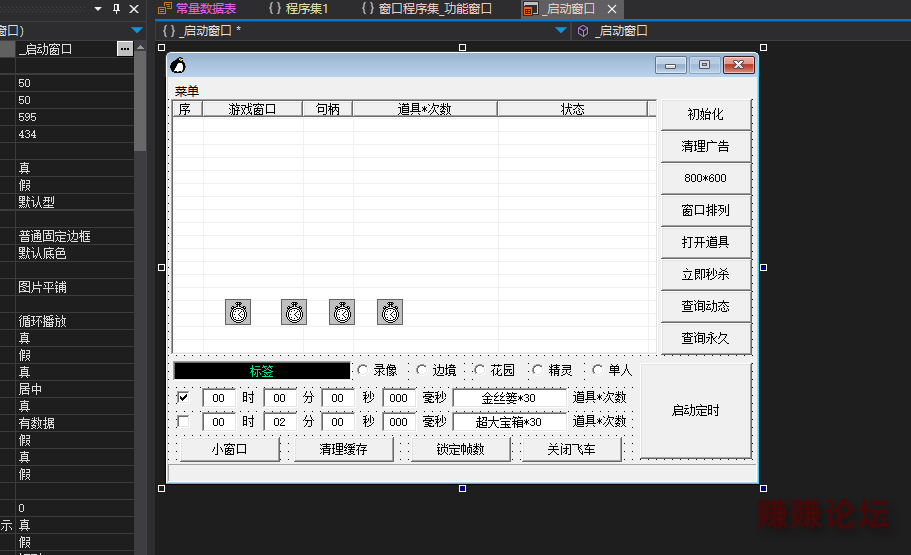Close the _启动窗口 tab via X icon
This screenshot has width=911, height=555.
[613, 9]
